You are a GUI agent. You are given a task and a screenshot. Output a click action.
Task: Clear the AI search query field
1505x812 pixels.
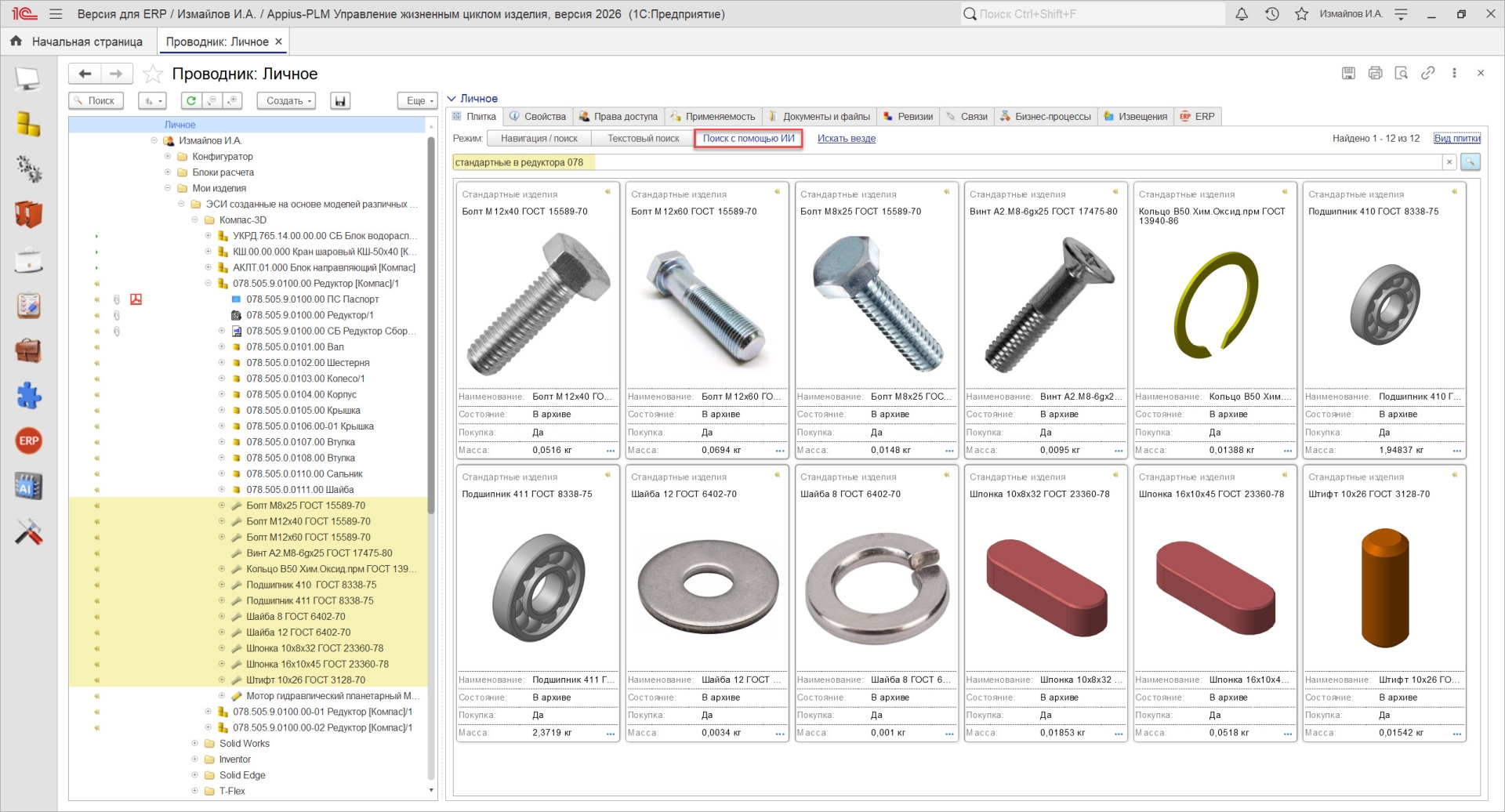click(1449, 162)
